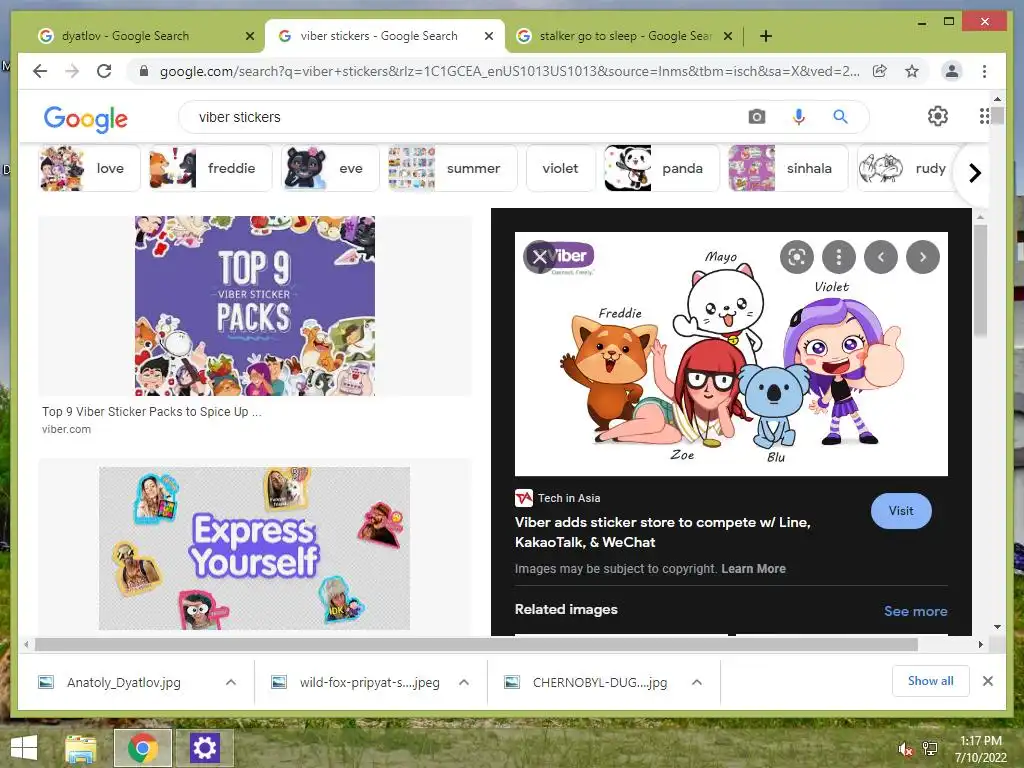The width and height of the screenshot is (1024, 768).
Task: Submit search with magnifier icon
Action: tap(840, 117)
